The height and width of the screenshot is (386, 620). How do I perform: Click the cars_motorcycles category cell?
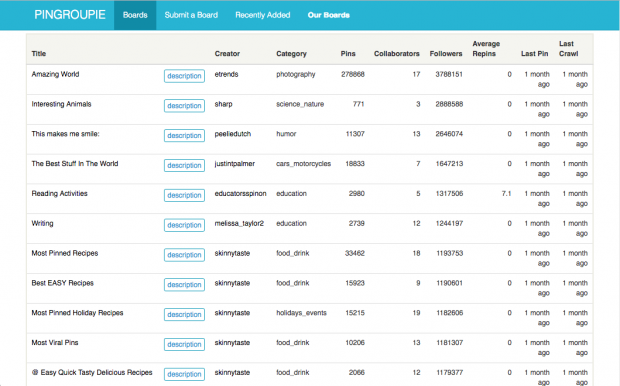point(303,164)
